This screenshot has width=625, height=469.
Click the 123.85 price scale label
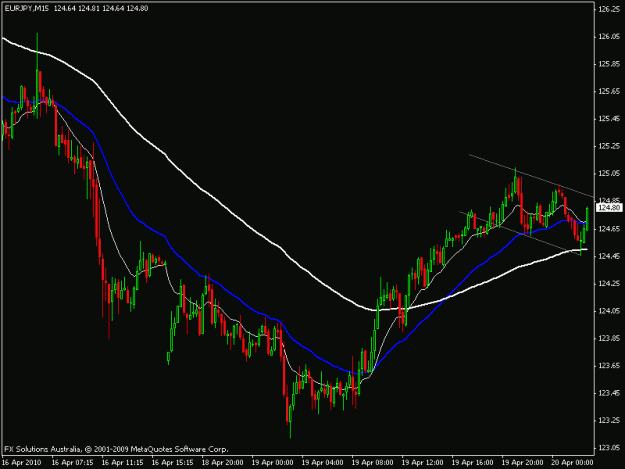pos(609,338)
